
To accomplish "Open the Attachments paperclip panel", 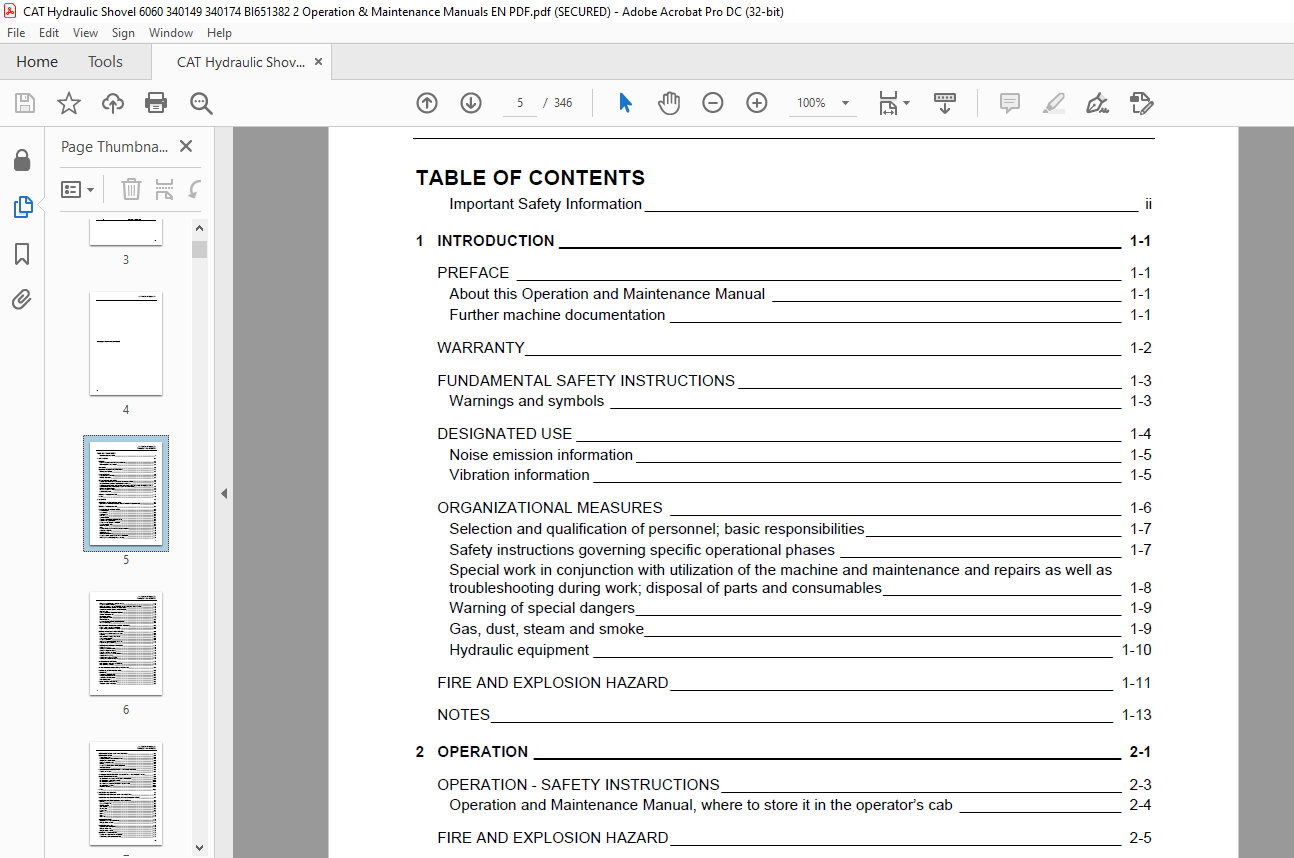I will [x=22, y=300].
